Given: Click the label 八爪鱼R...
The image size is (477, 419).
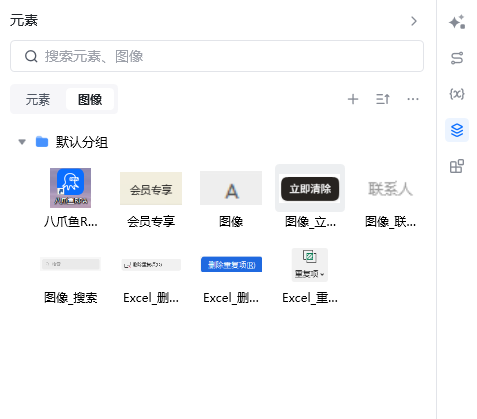Looking at the screenshot, I should pos(71,221).
